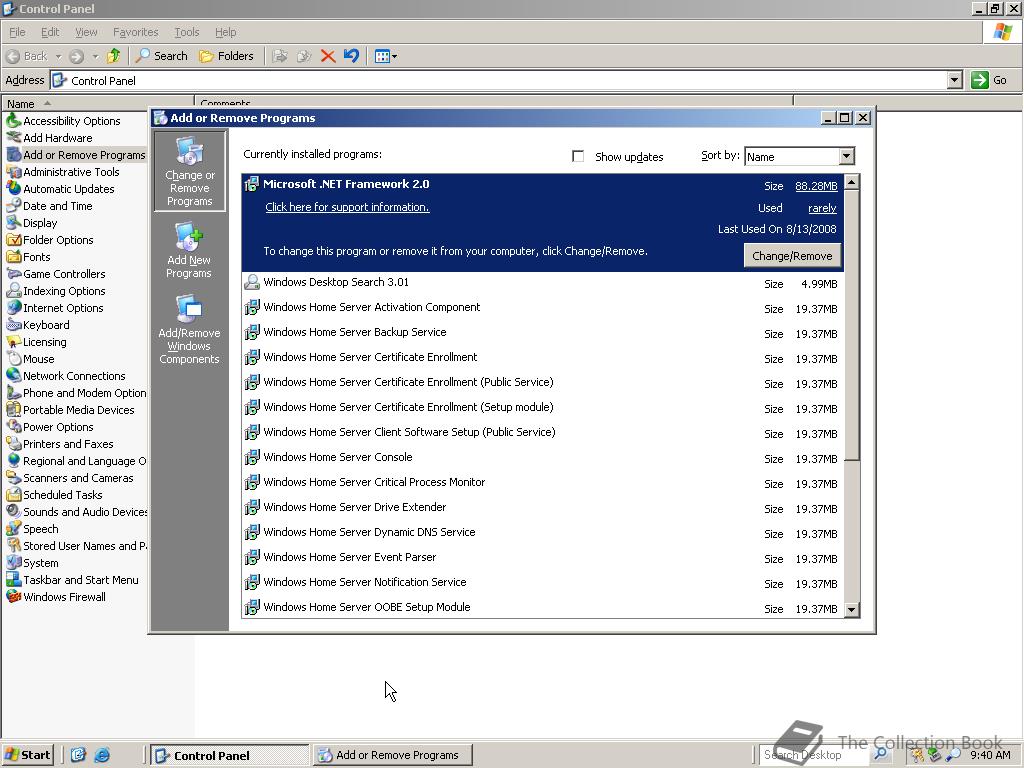This screenshot has width=1024, height=768.
Task: Open the Add Hardware applet icon
Action: point(13,138)
